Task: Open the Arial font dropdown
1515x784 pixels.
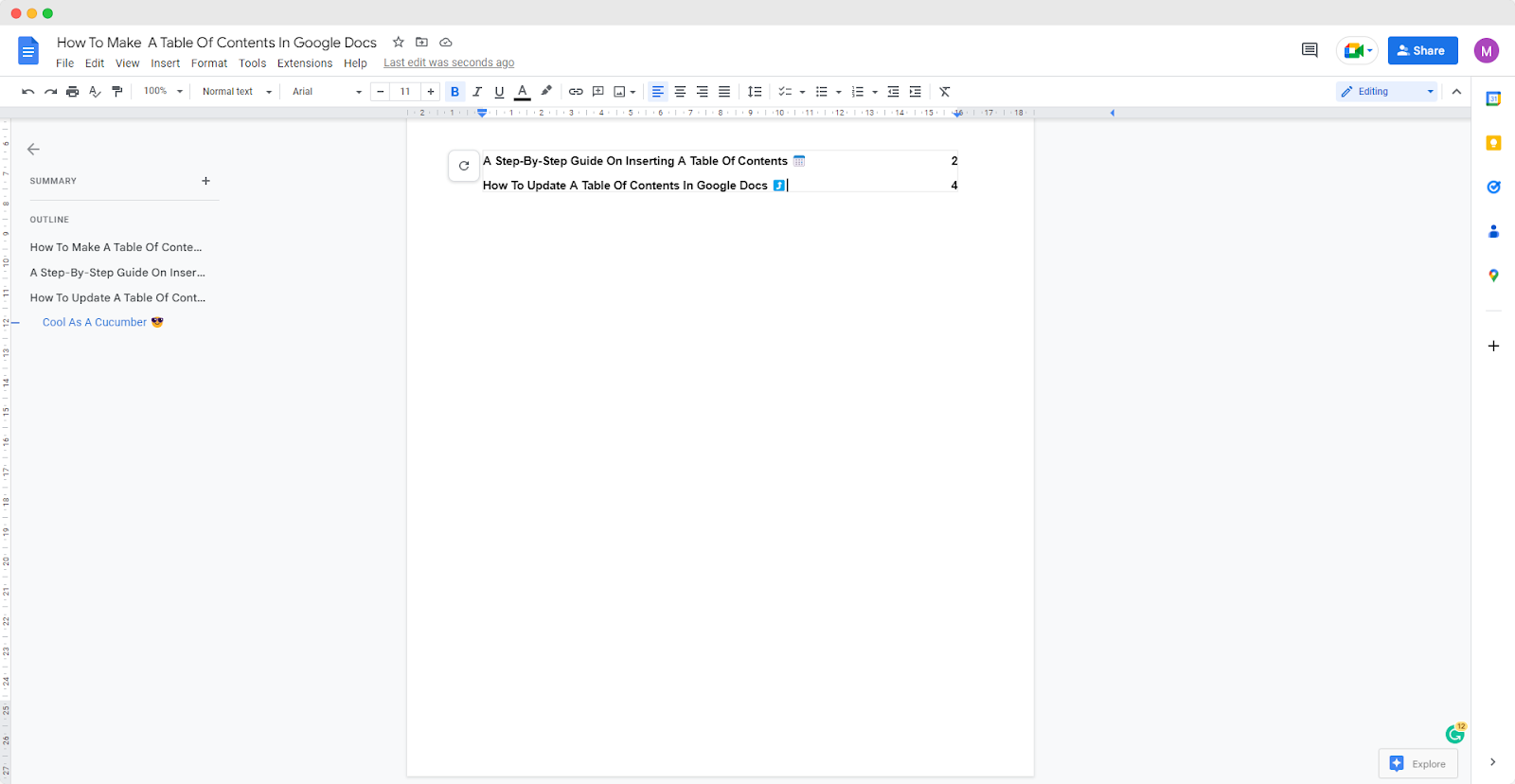Action: [327, 92]
